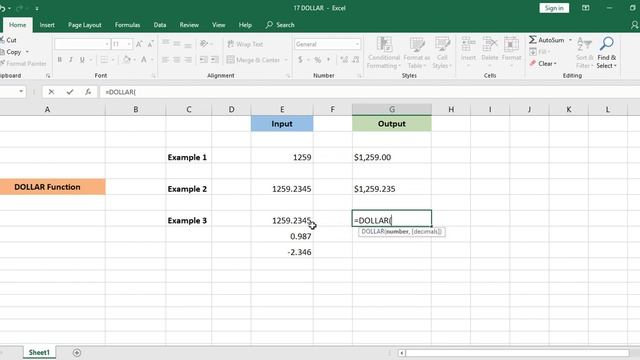
Task: Click AutoSum
Action: coord(547,40)
